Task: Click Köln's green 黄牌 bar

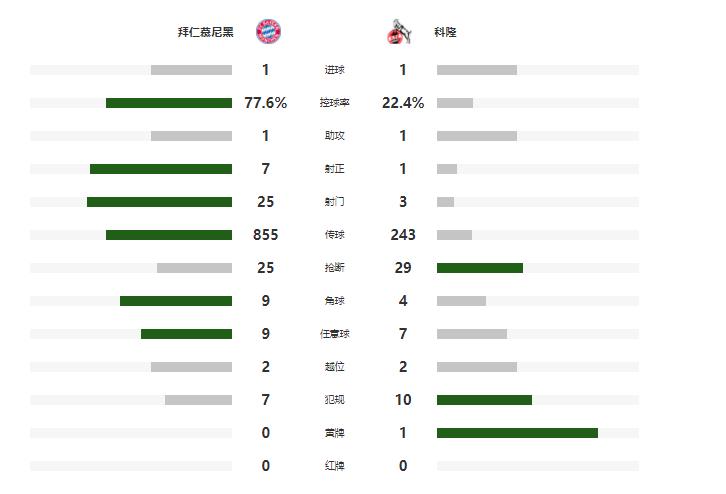Action: click(517, 433)
